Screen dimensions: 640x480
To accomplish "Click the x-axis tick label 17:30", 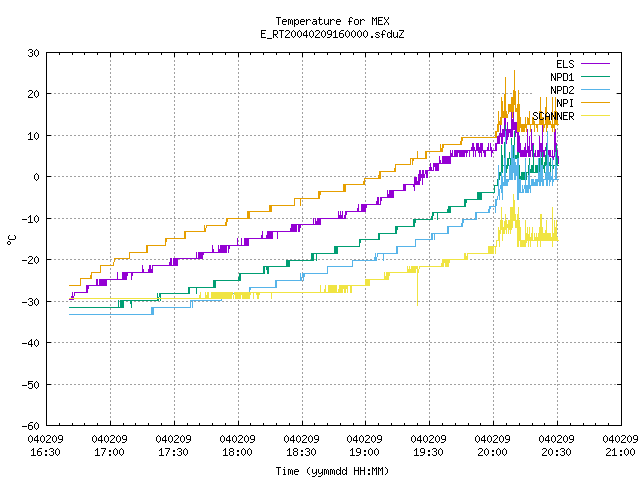I will tap(173, 452).
